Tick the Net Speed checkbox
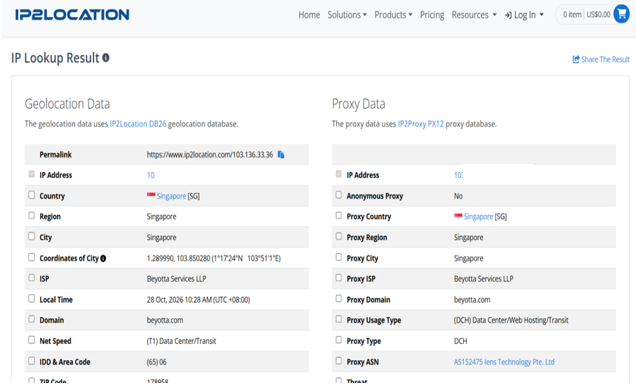Image resolution: width=636 pixels, height=385 pixels. coord(32,340)
